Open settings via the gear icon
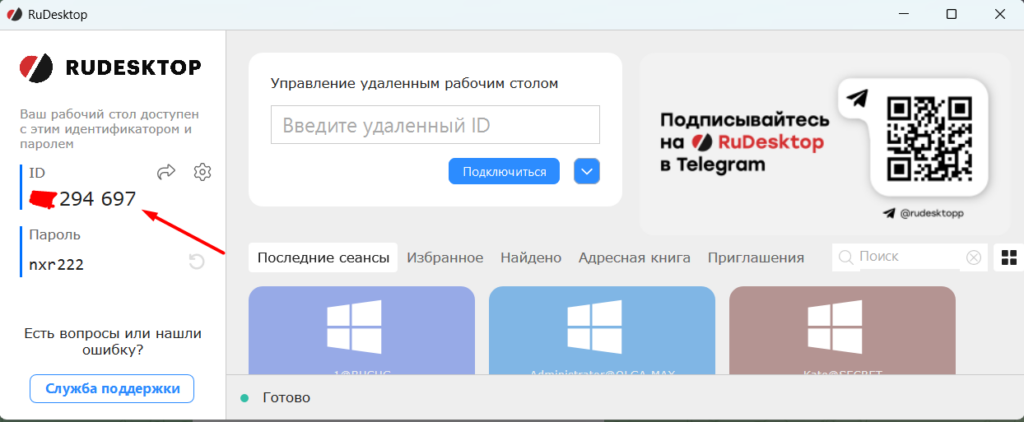Screen dimensions: 1024x422 click(202, 172)
